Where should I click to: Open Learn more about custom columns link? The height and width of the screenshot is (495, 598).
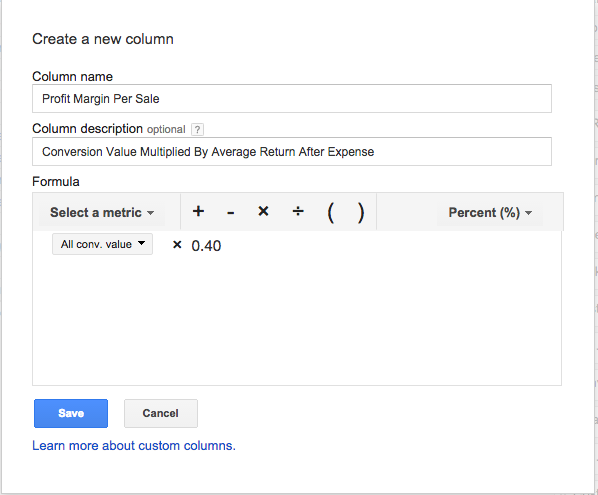pyautogui.click(x=134, y=445)
